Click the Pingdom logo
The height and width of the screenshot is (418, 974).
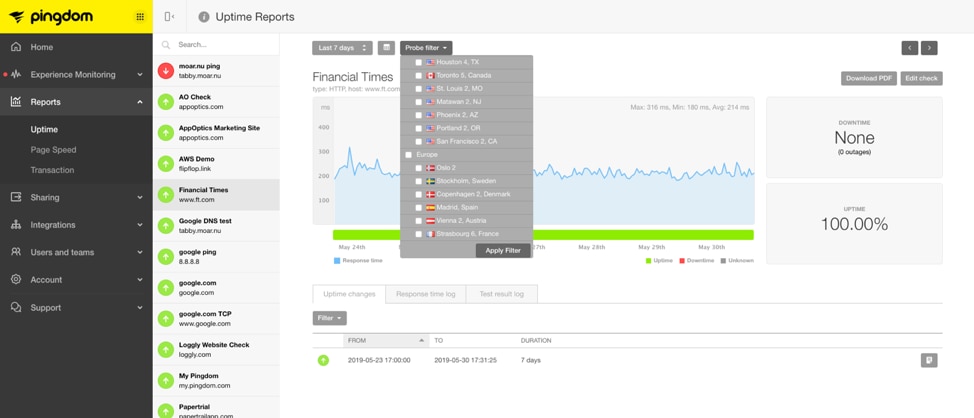click(51, 17)
